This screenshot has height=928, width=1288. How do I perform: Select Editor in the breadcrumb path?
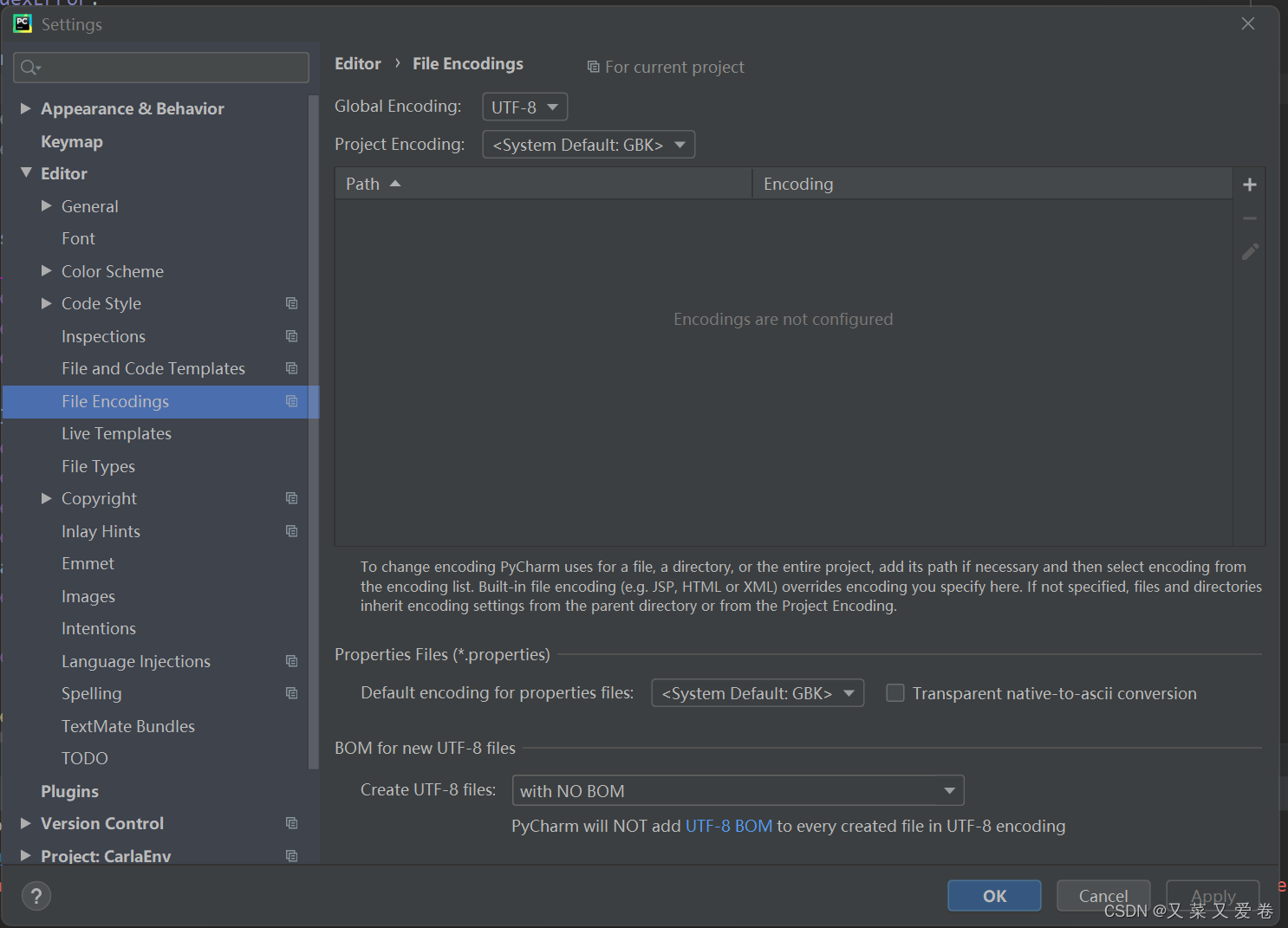tap(357, 63)
